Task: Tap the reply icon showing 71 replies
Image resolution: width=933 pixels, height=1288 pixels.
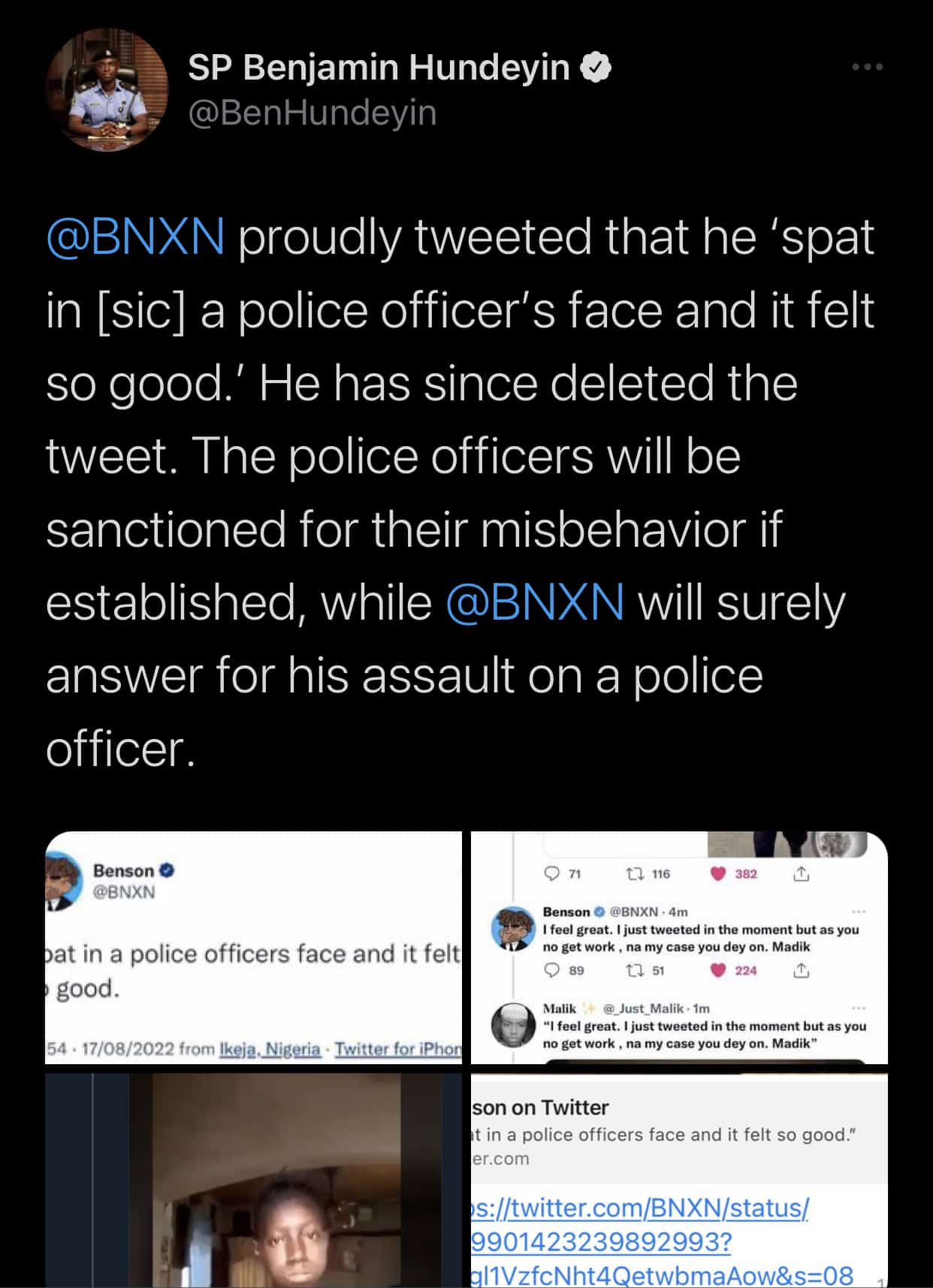Action: point(552,874)
